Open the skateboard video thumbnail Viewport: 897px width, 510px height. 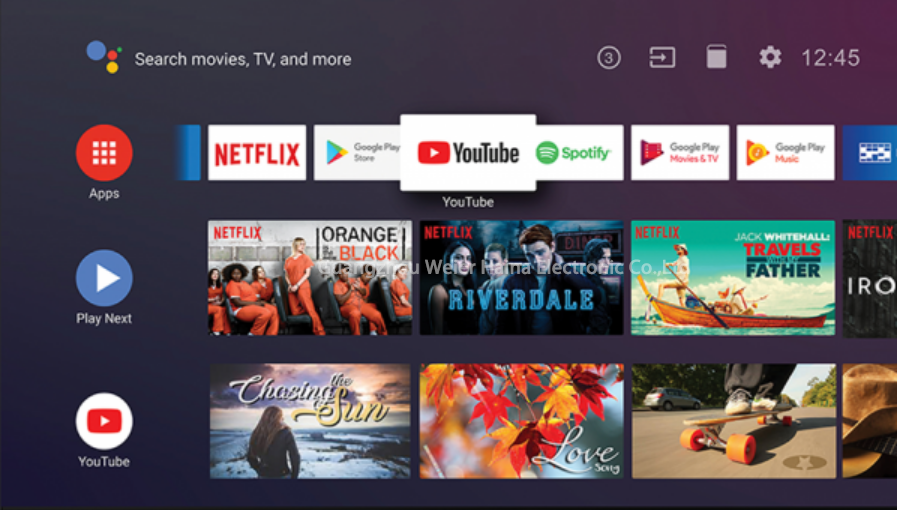pos(733,421)
